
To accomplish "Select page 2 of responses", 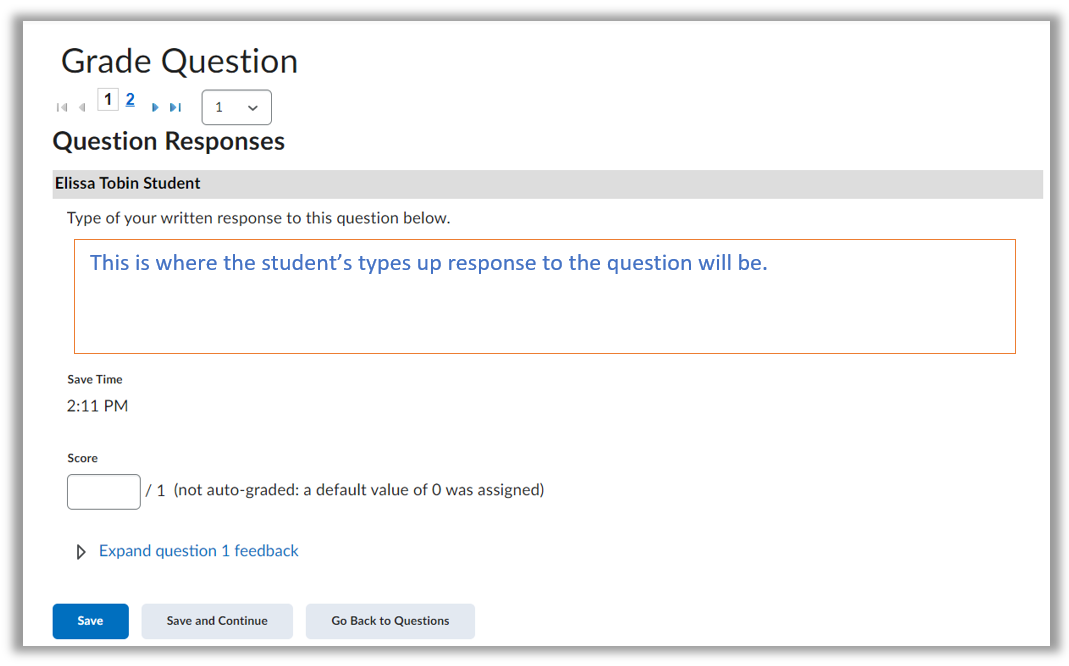I will tap(129, 99).
